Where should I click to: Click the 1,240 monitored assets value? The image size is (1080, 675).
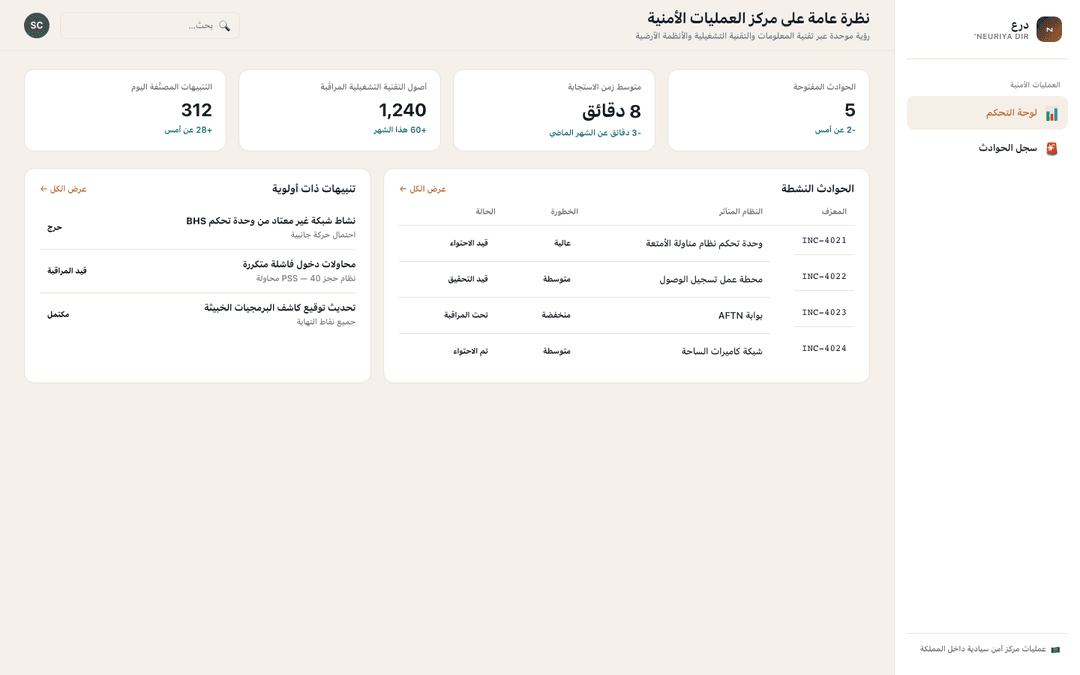tap(402, 110)
